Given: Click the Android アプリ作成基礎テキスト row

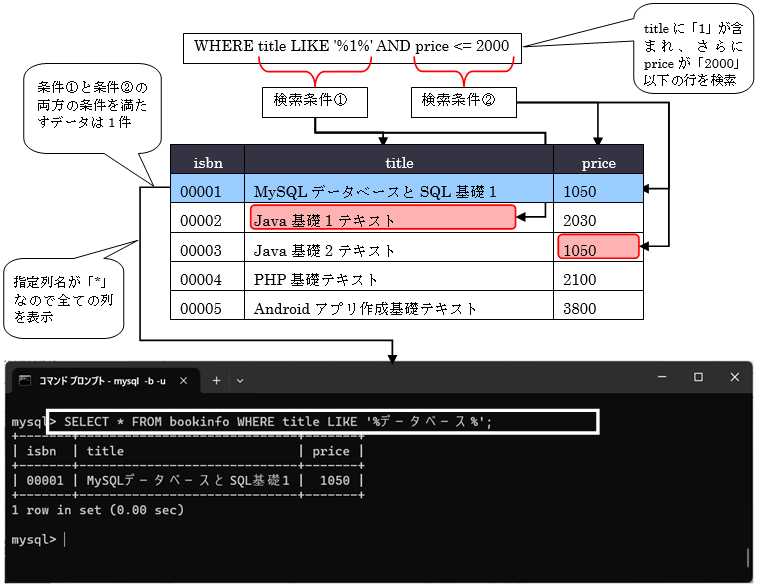Looking at the screenshot, I should pos(406,308).
